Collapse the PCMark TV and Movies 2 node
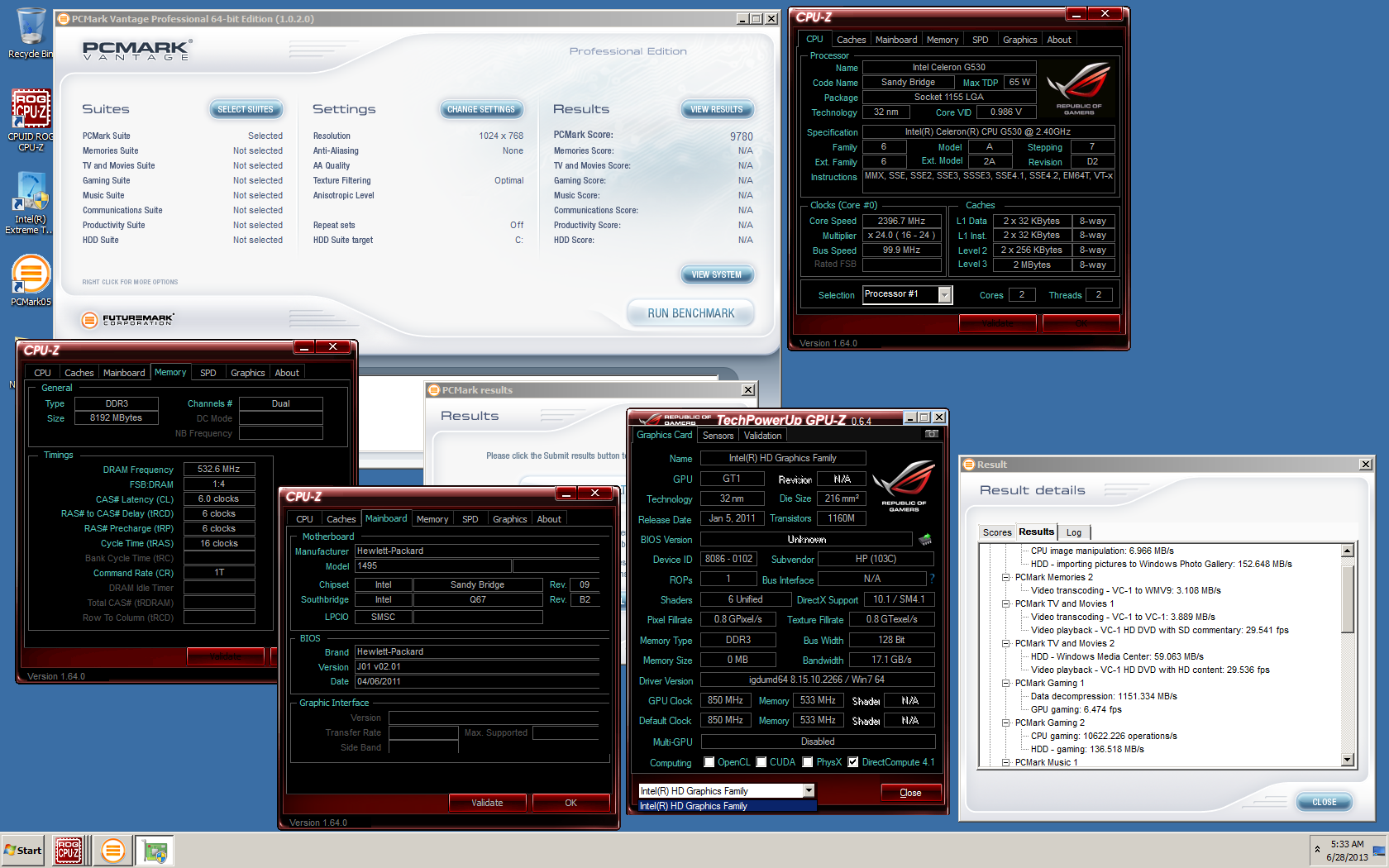 (x=1005, y=643)
